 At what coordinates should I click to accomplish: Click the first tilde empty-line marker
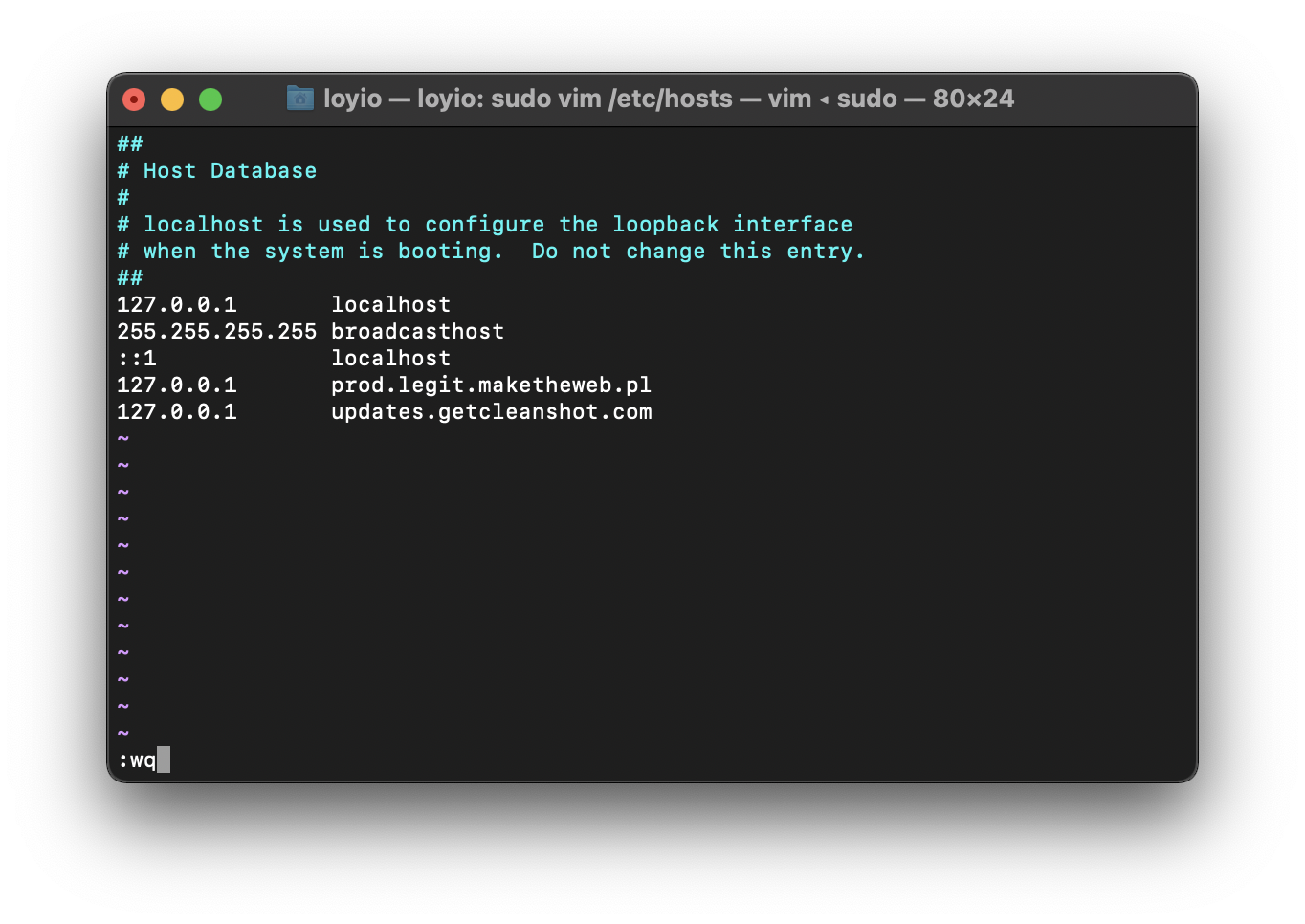tap(123, 439)
